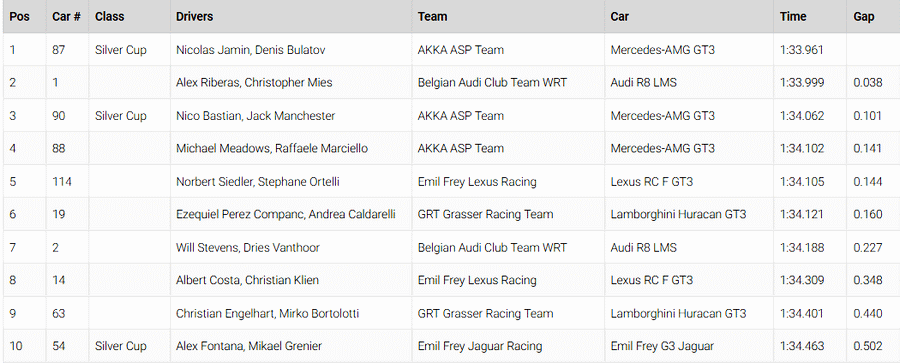This screenshot has height=363, width=900.
Task: Select Will Stevens, Dries Vanthoor row
Action: pyautogui.click(x=452, y=248)
